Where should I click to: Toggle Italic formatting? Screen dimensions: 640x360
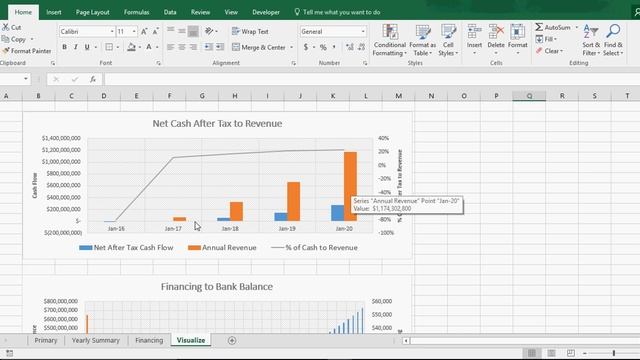pyautogui.click(x=76, y=47)
